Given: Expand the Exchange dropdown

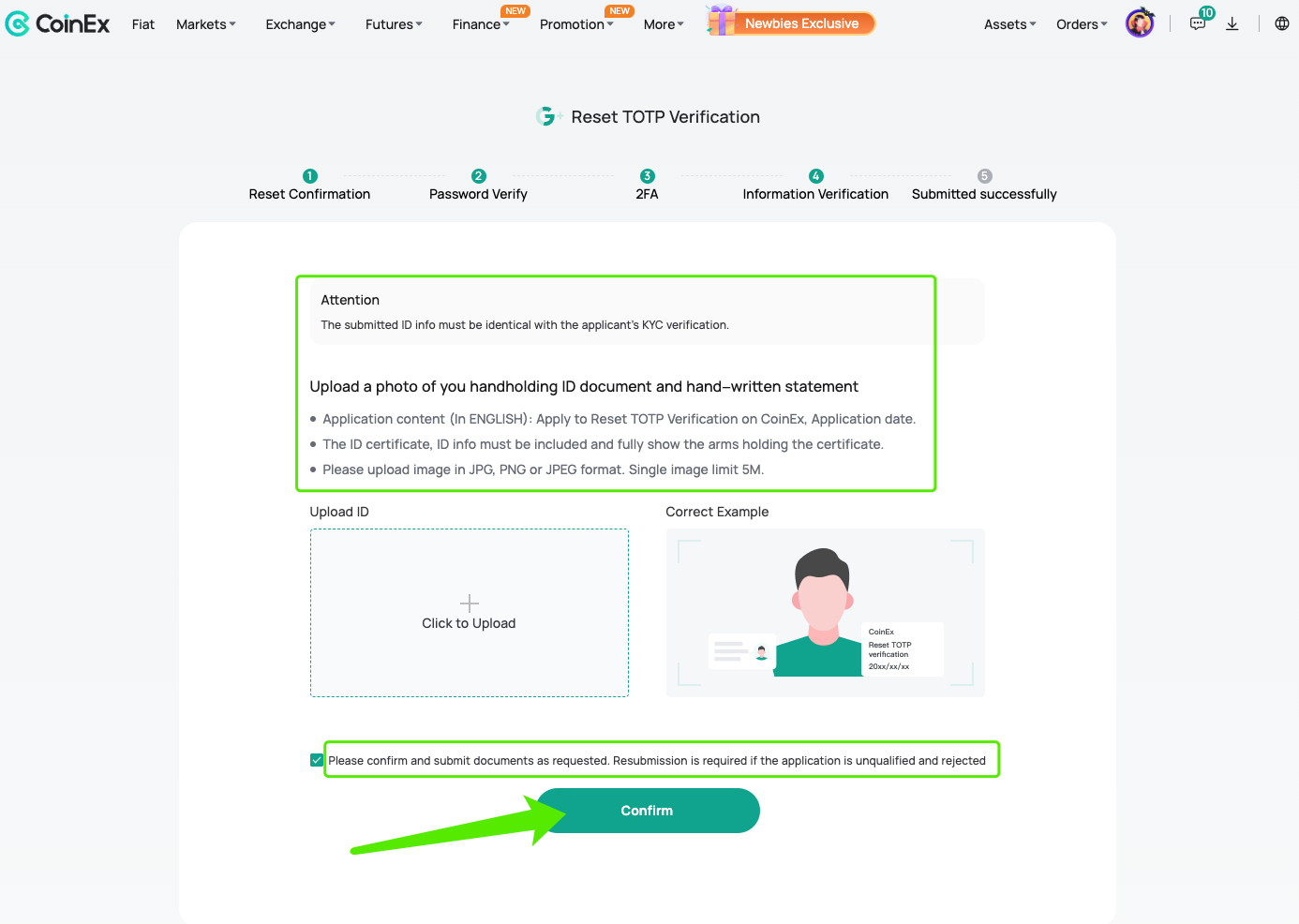Looking at the screenshot, I should point(301,24).
